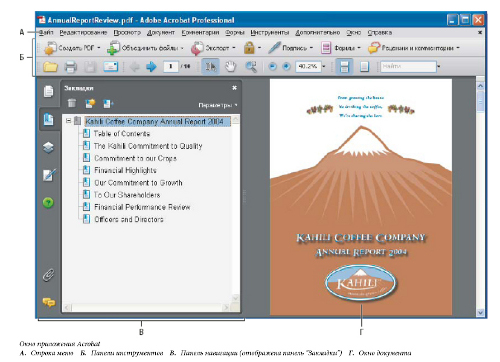This screenshot has height=362, width=500.
Task: Open the zoom percentage dropdown arrow
Action: tap(324, 66)
